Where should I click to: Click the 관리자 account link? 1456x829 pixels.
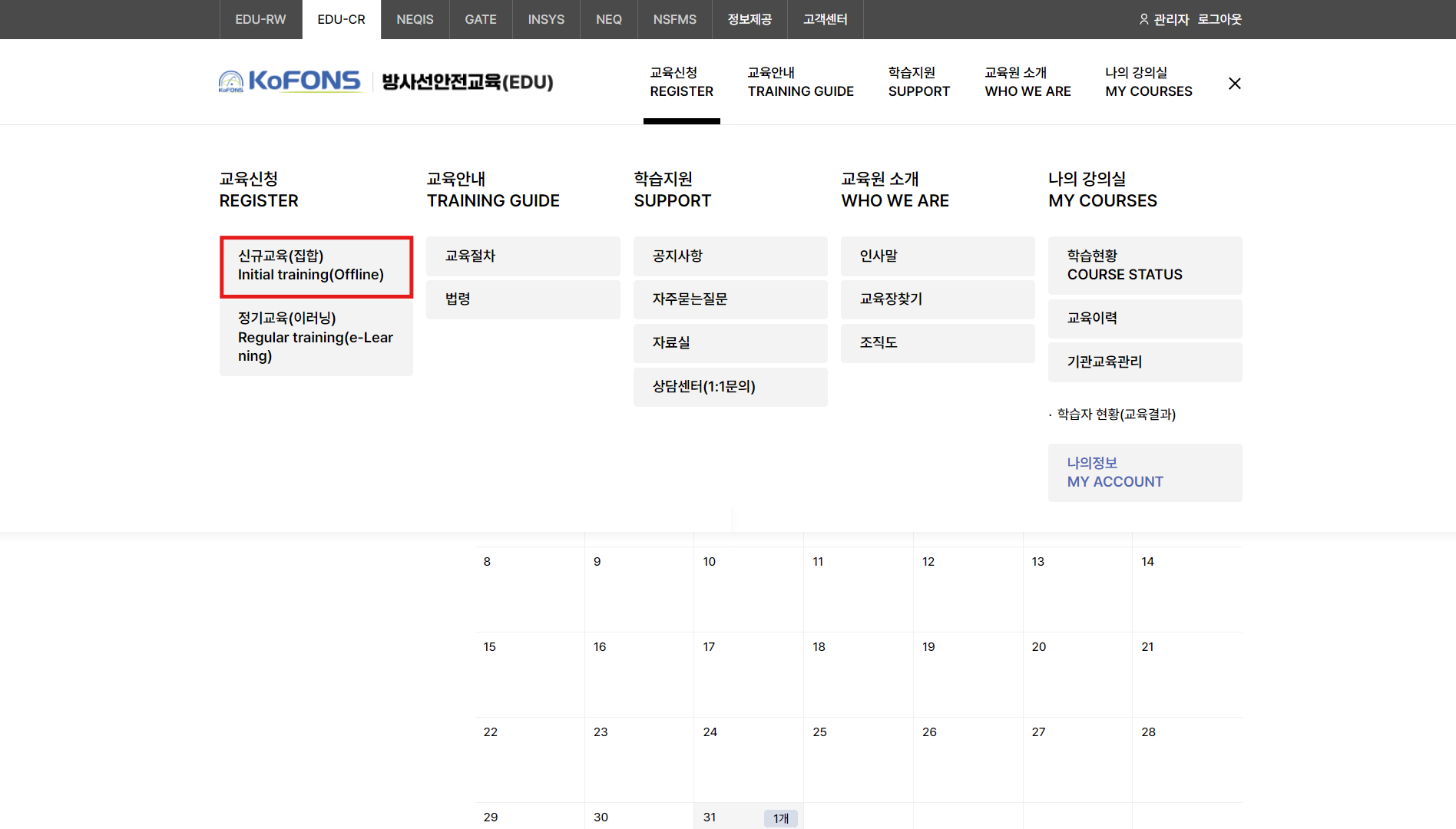tap(1171, 19)
